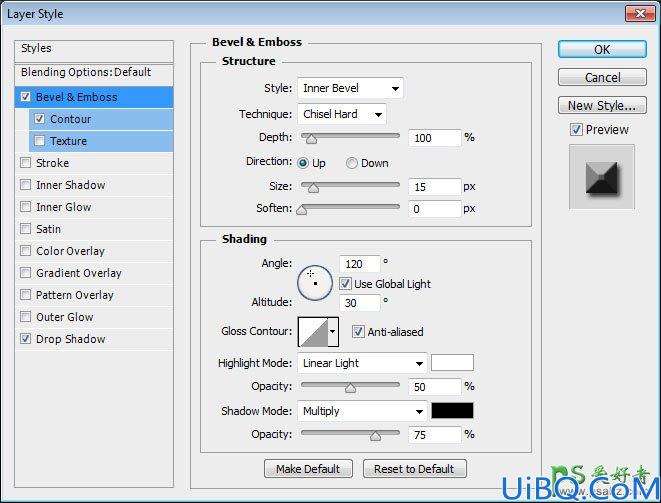The height and width of the screenshot is (503, 661).
Task: Select Blending Options: Default entry
Action: click(94, 73)
